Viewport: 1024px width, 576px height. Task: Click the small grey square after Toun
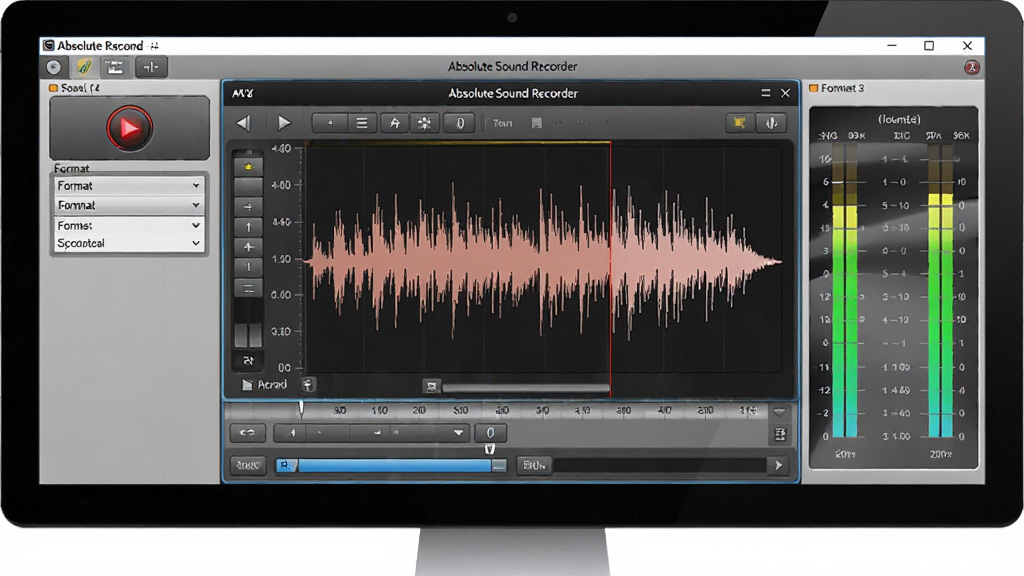536,123
